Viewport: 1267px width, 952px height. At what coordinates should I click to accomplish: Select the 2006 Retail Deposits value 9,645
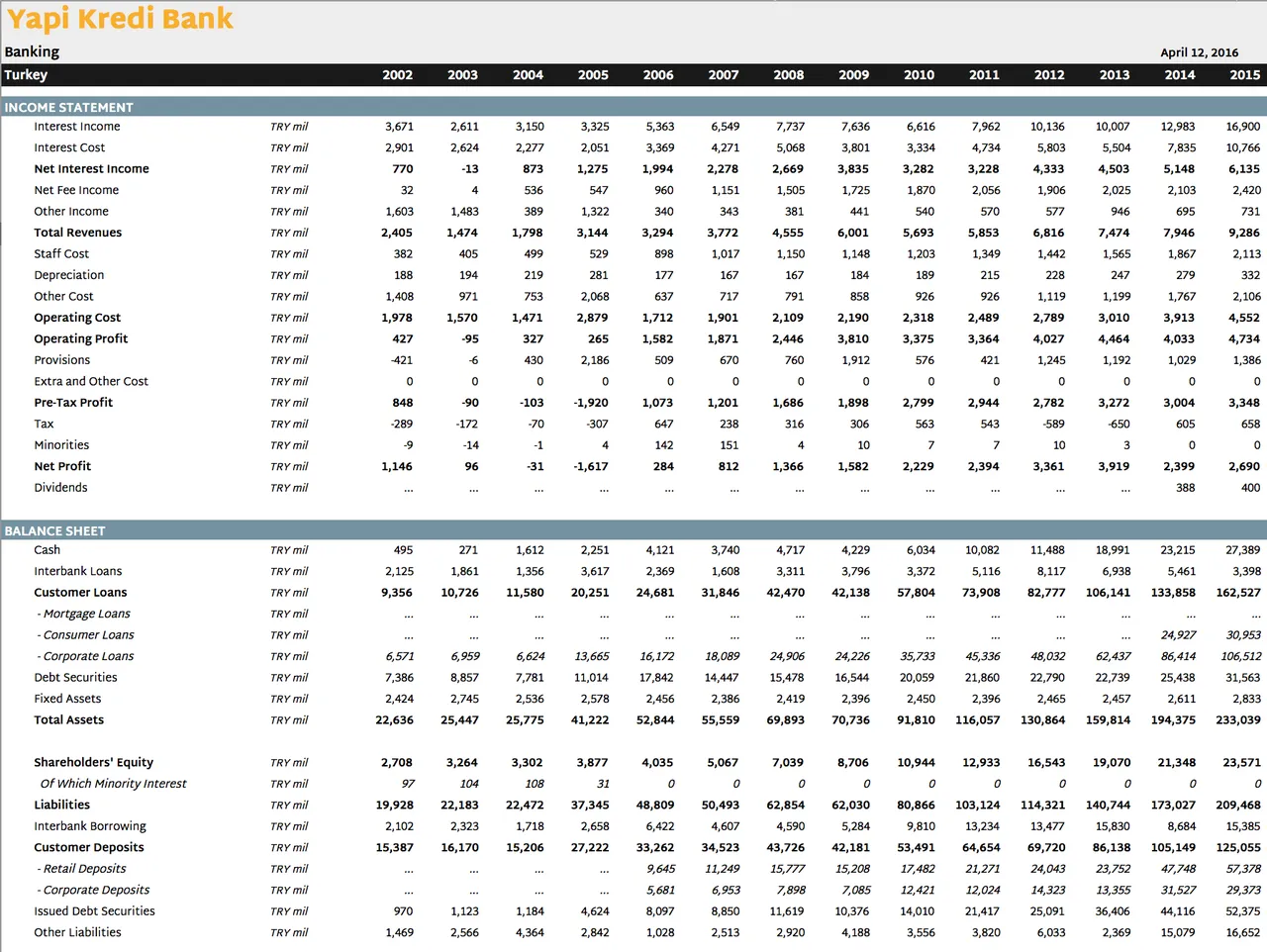click(660, 869)
